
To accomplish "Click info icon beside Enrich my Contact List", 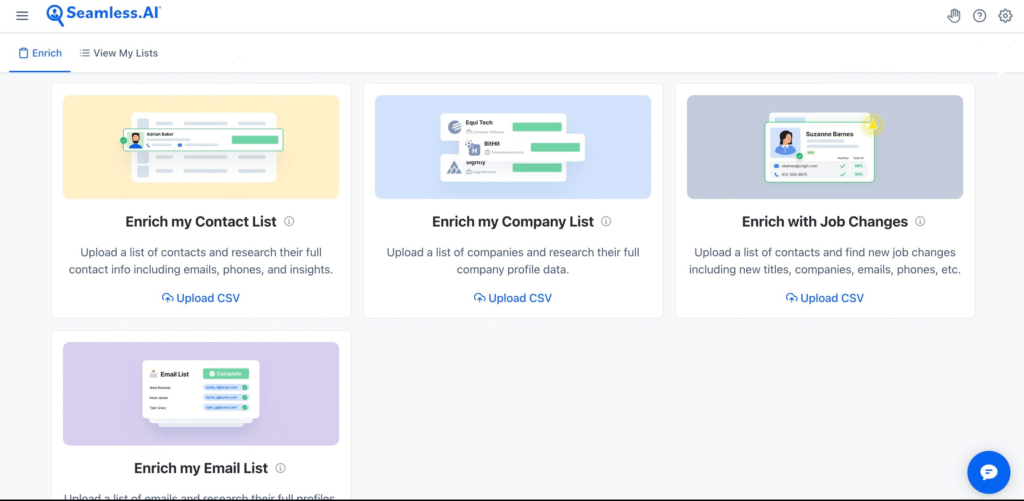I will tap(289, 222).
